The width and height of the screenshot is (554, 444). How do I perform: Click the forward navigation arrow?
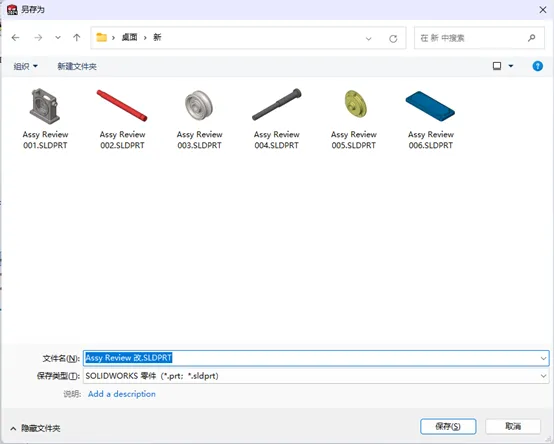tap(38, 37)
